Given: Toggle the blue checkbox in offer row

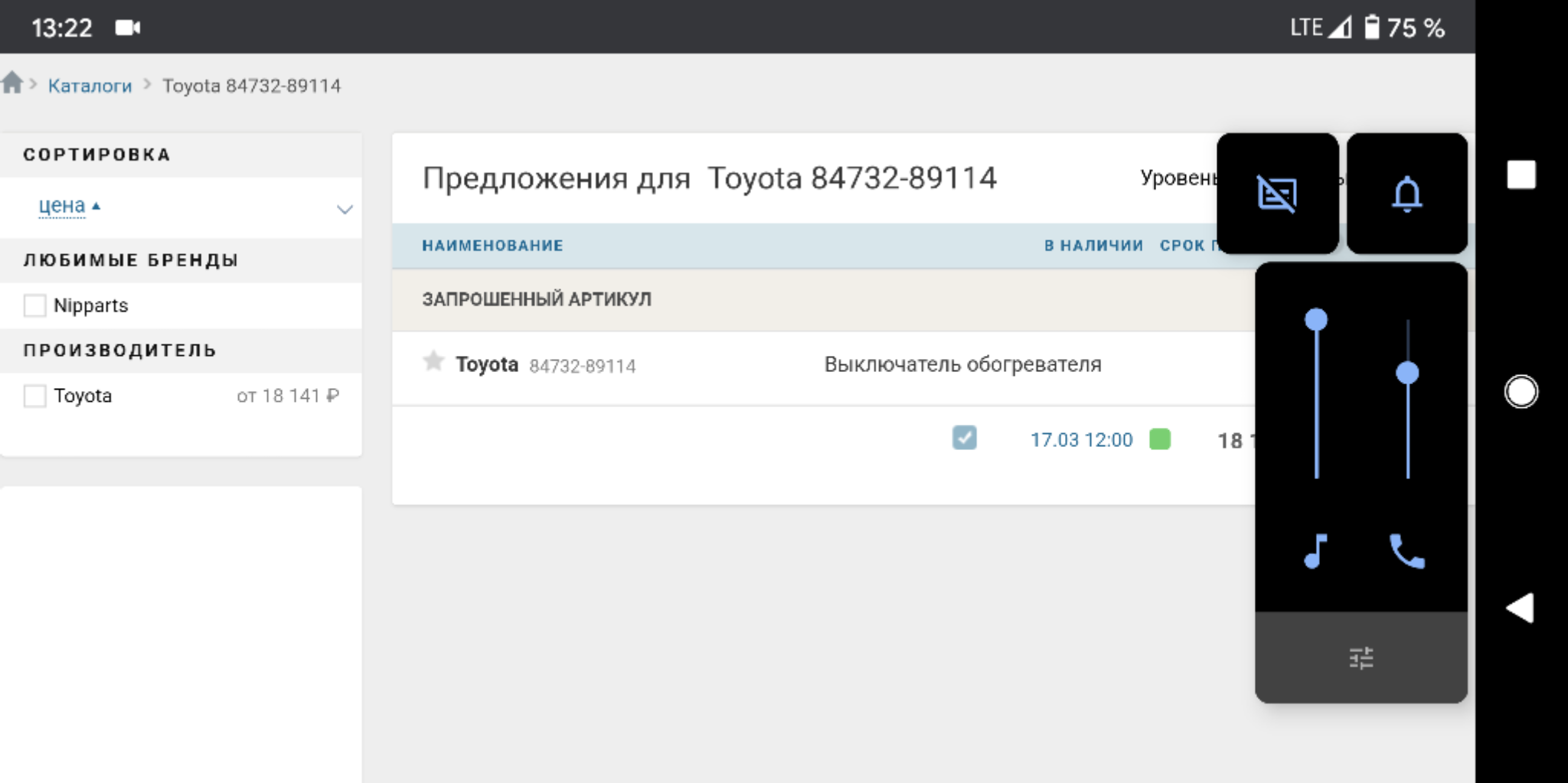Looking at the screenshot, I should (x=965, y=438).
